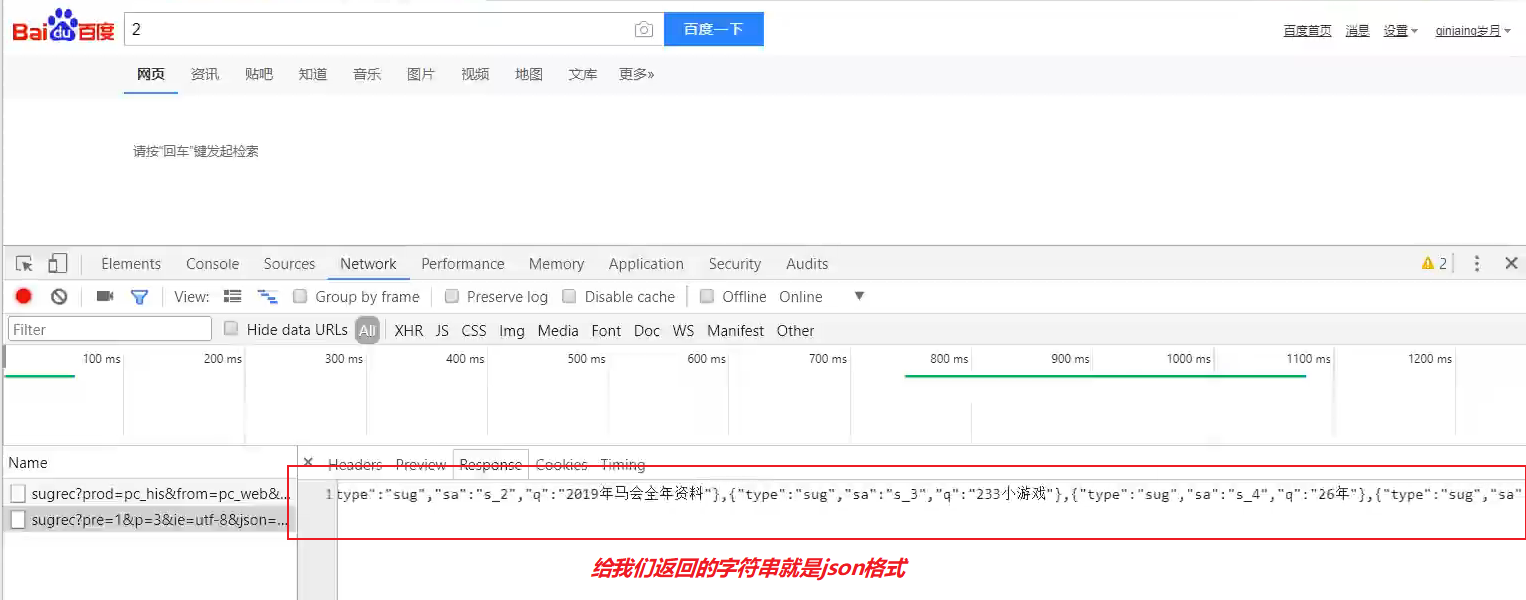The height and width of the screenshot is (600, 1526).
Task: Filter requests by All types
Action: tap(367, 330)
